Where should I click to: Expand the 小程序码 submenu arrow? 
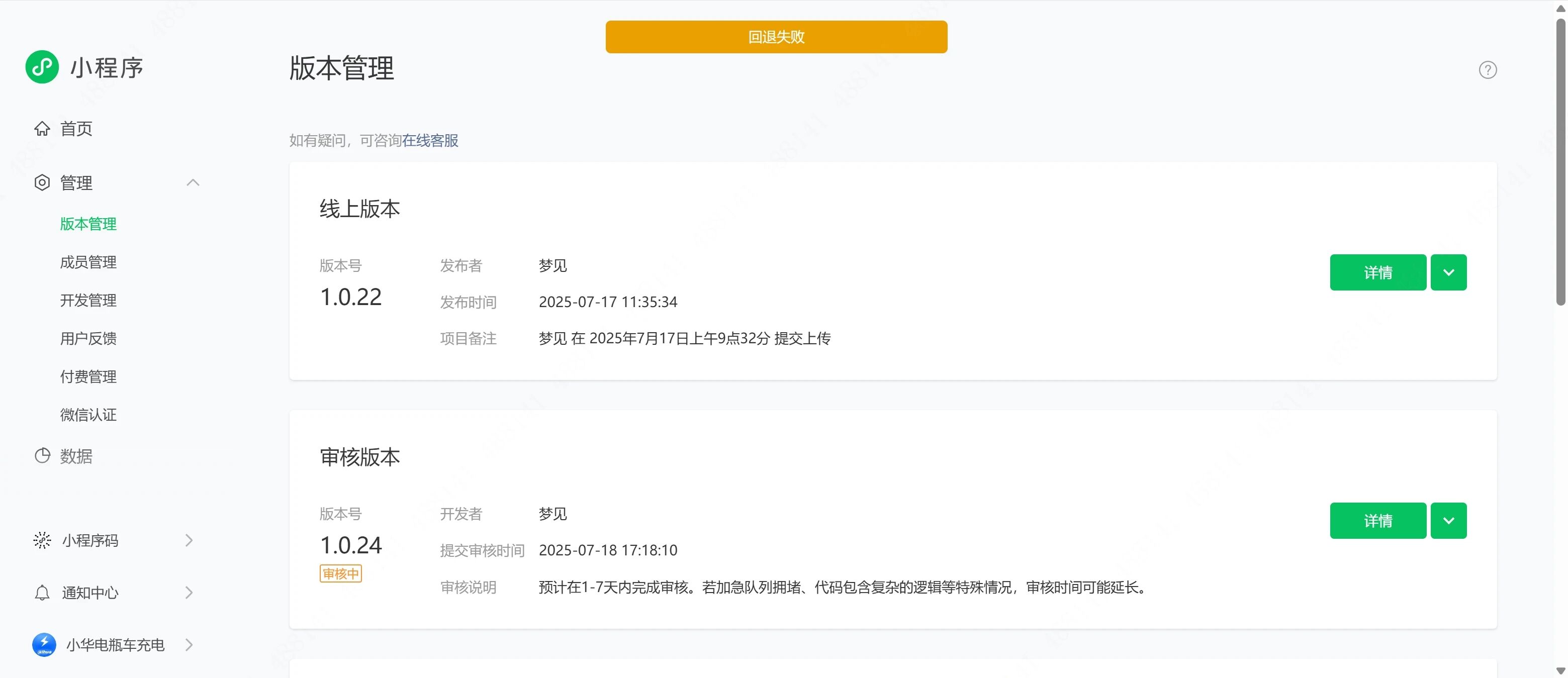190,540
